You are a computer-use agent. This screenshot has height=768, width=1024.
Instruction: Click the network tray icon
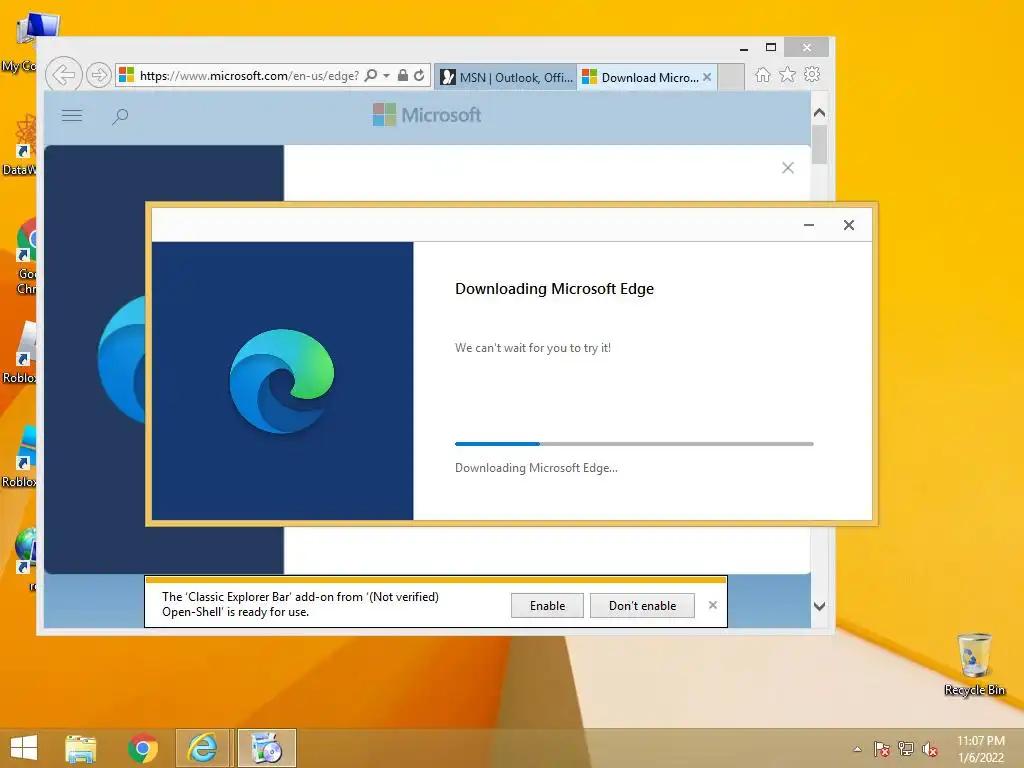pyautogui.click(x=906, y=749)
